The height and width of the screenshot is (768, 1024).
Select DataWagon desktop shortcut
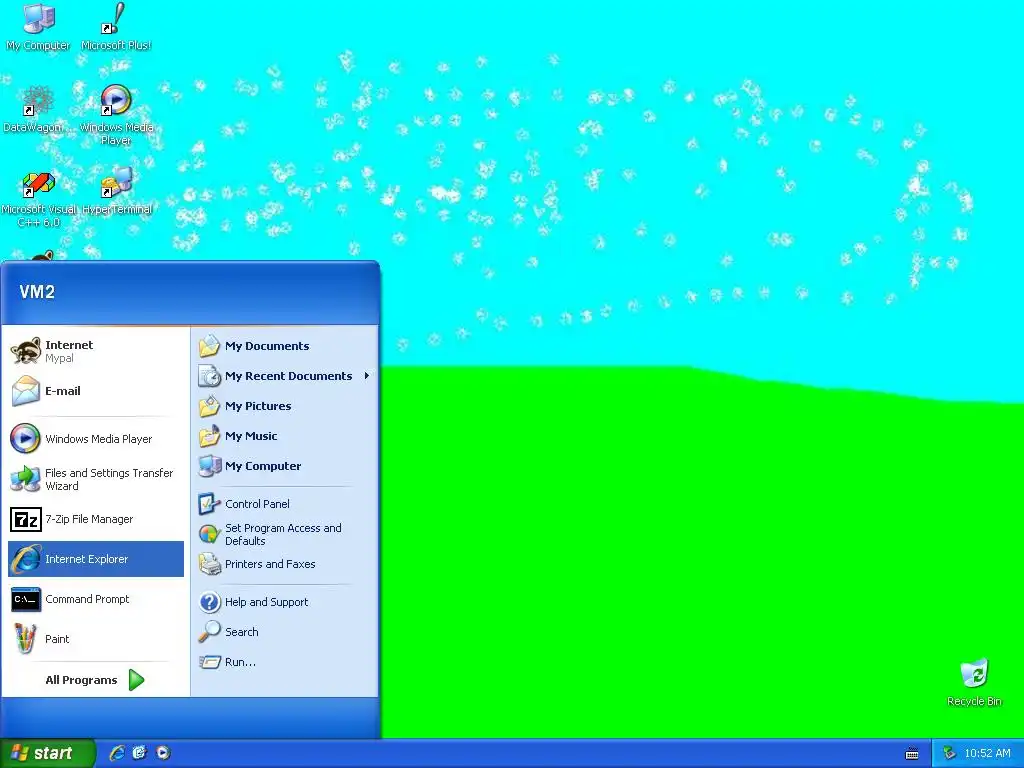tap(36, 110)
